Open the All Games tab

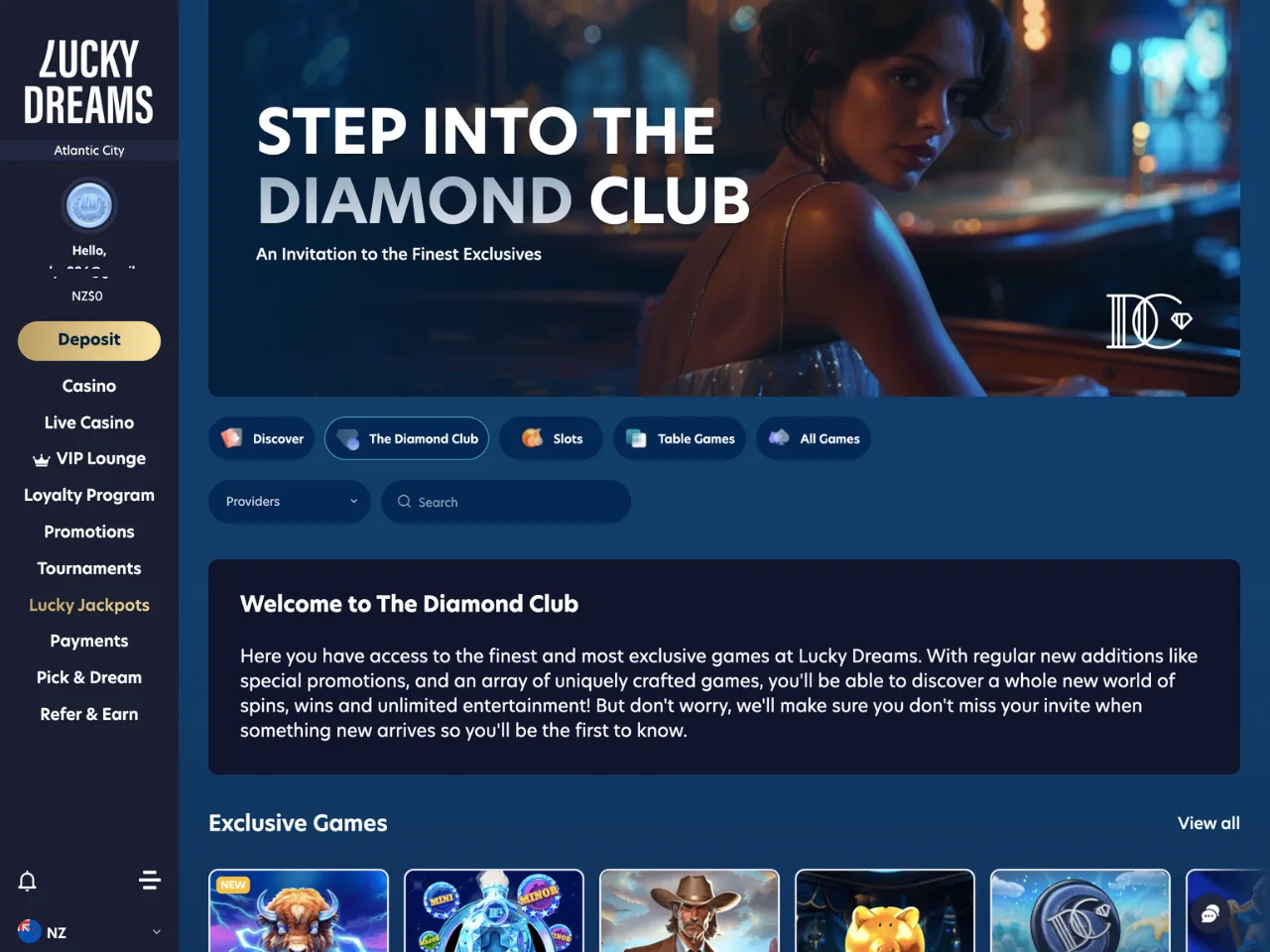[x=814, y=438]
